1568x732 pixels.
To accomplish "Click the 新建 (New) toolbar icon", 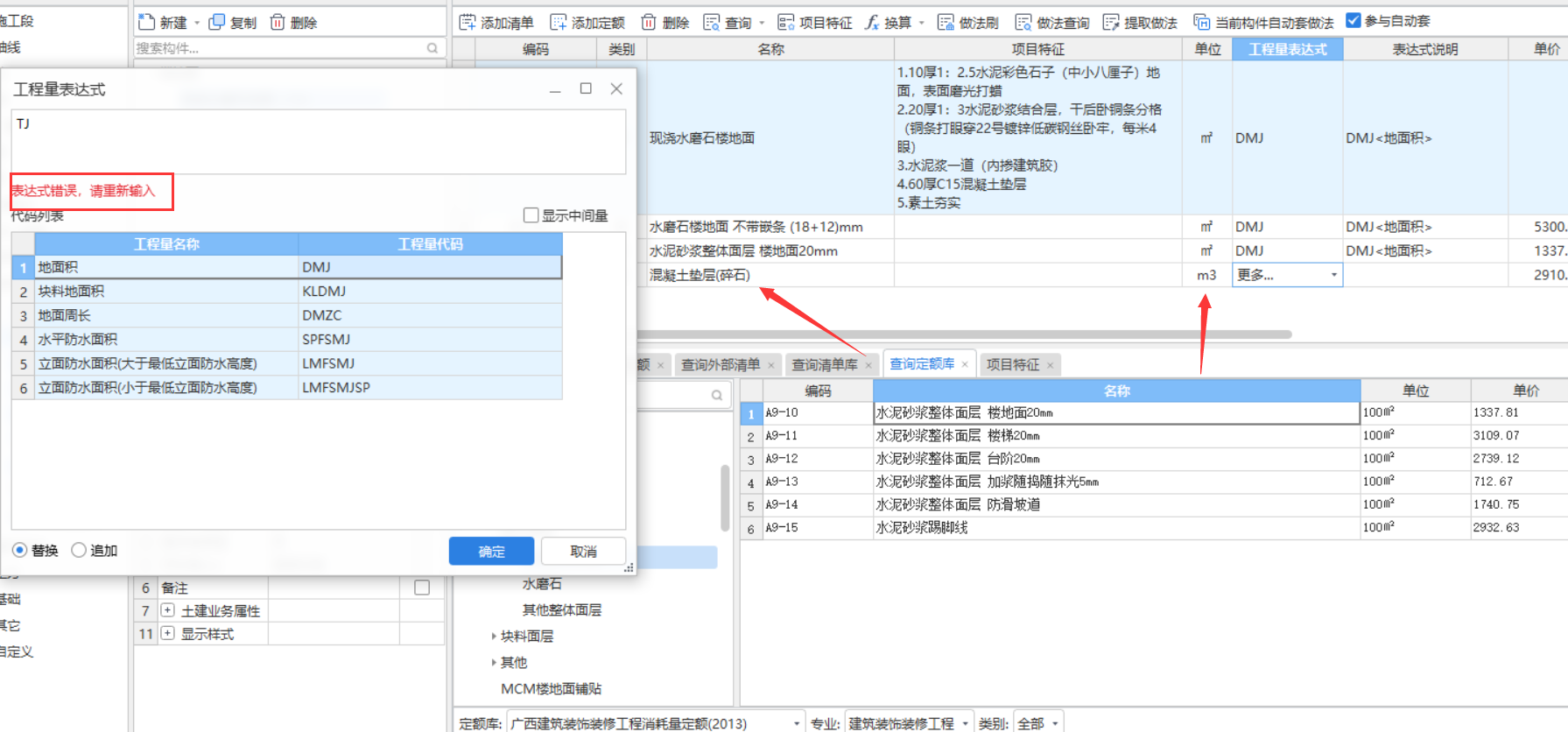I will pos(146,22).
